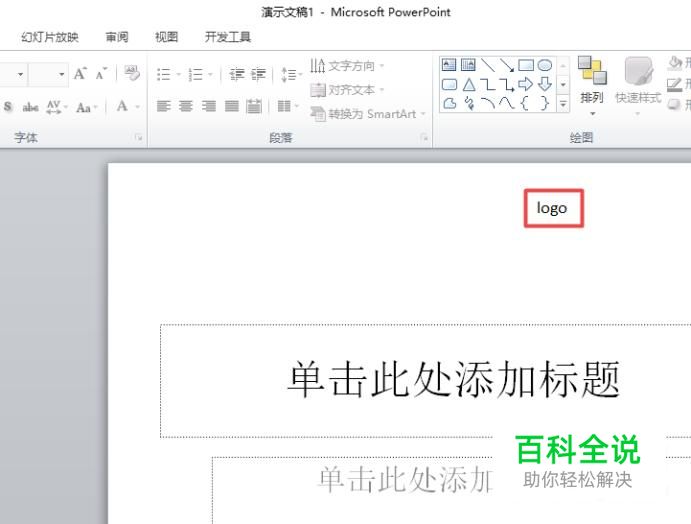
Task: Justify the text alignment
Action: 231,106
